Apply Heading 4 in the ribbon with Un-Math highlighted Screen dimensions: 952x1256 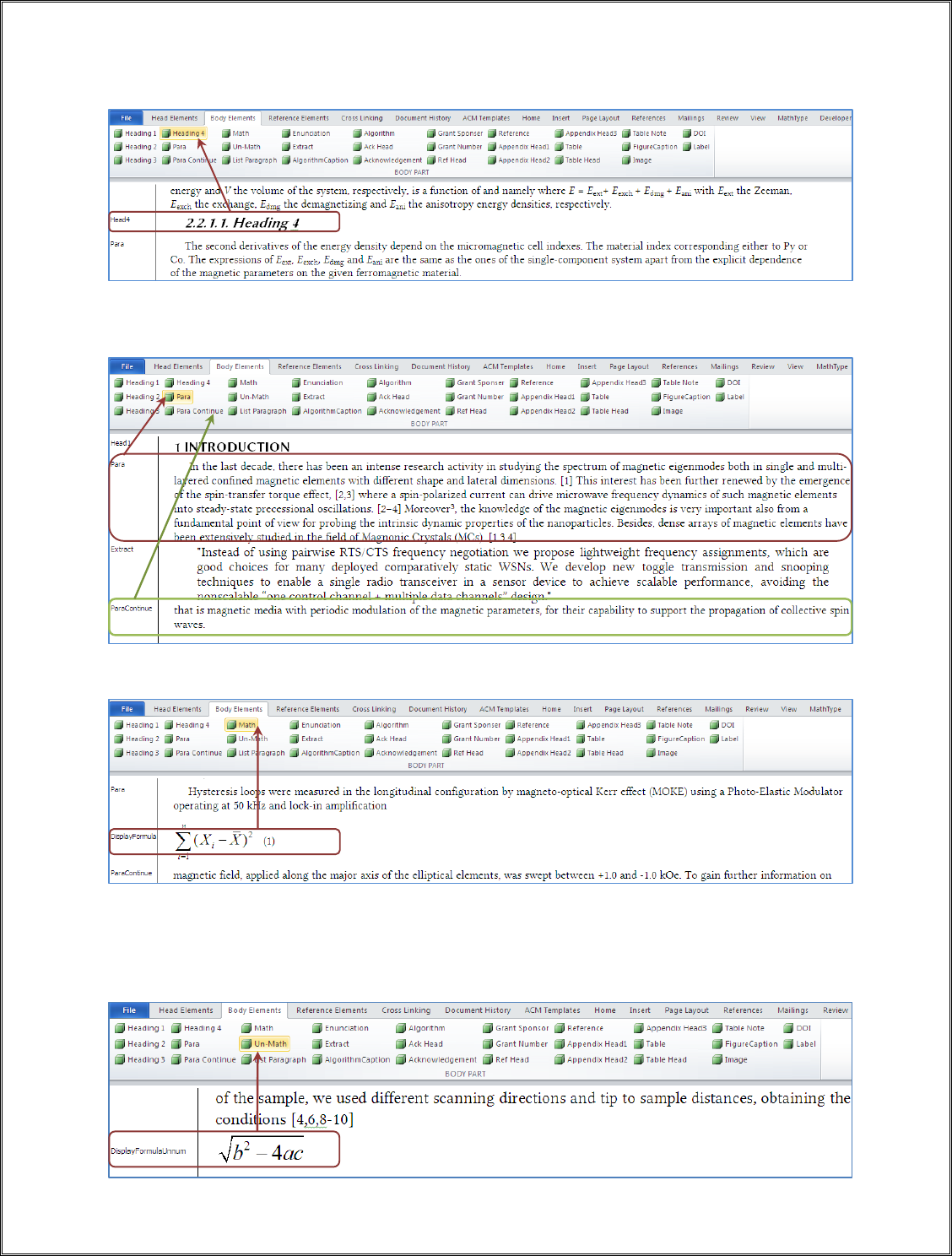pos(197,1028)
